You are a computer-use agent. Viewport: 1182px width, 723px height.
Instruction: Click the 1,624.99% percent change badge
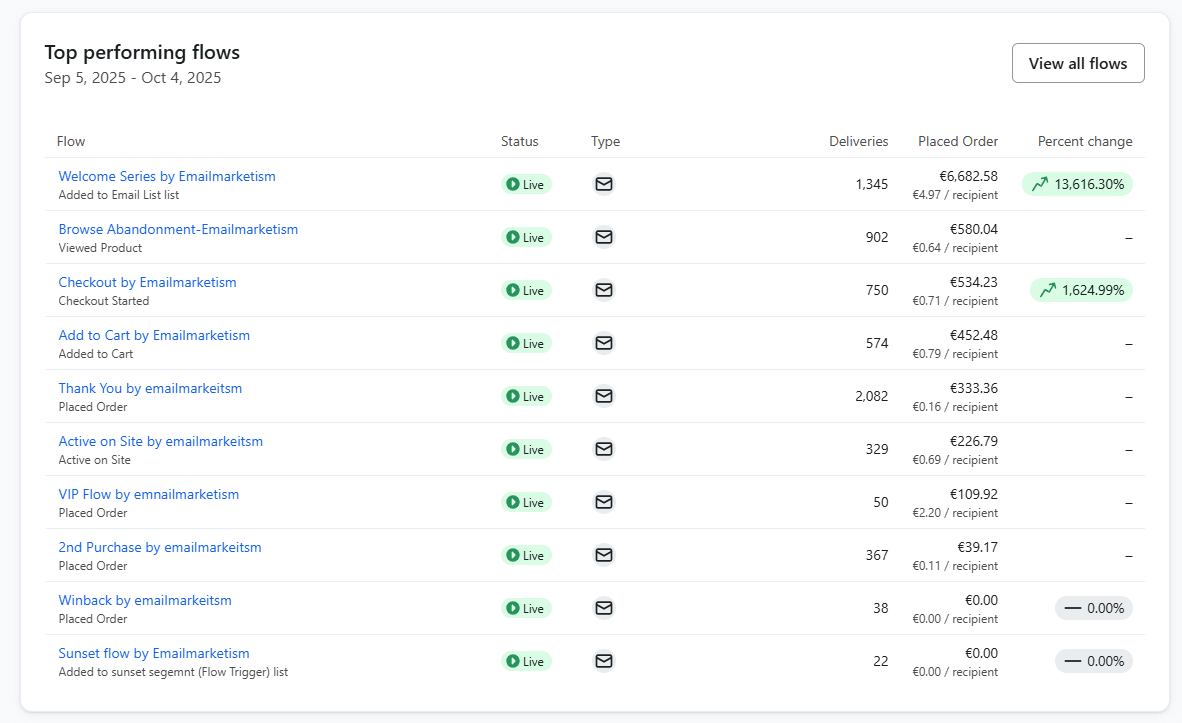1081,290
